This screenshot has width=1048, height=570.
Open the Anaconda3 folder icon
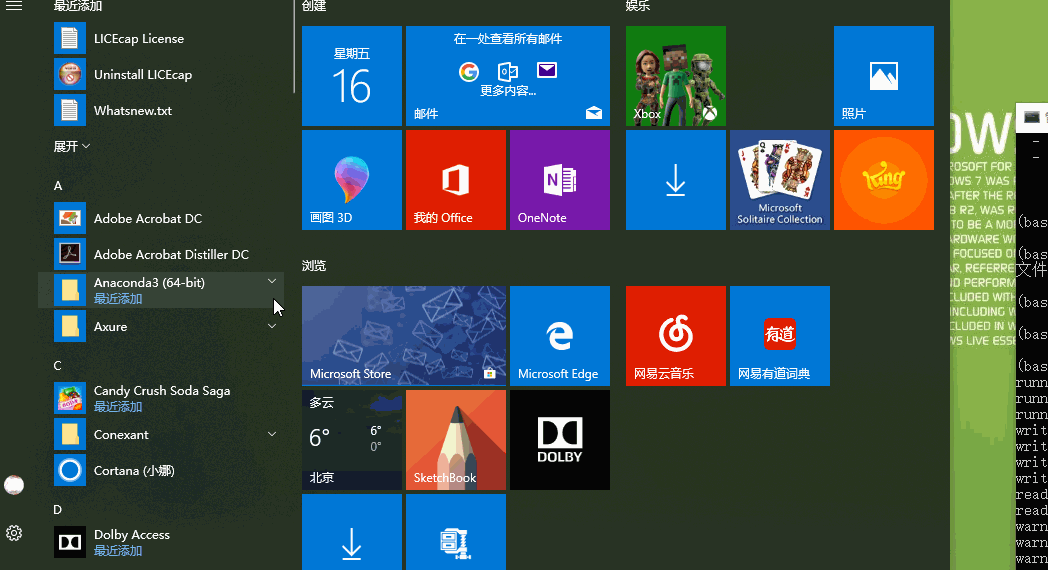pyautogui.click(x=70, y=290)
